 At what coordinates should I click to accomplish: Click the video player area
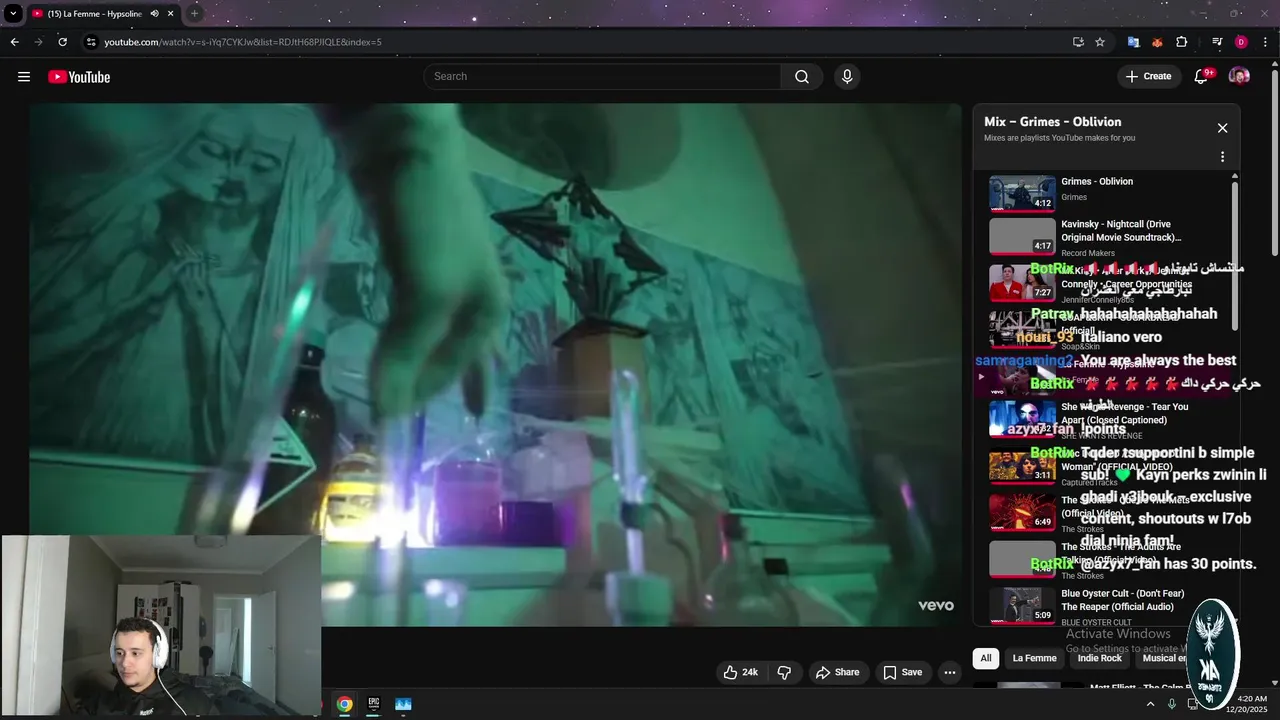coord(495,365)
